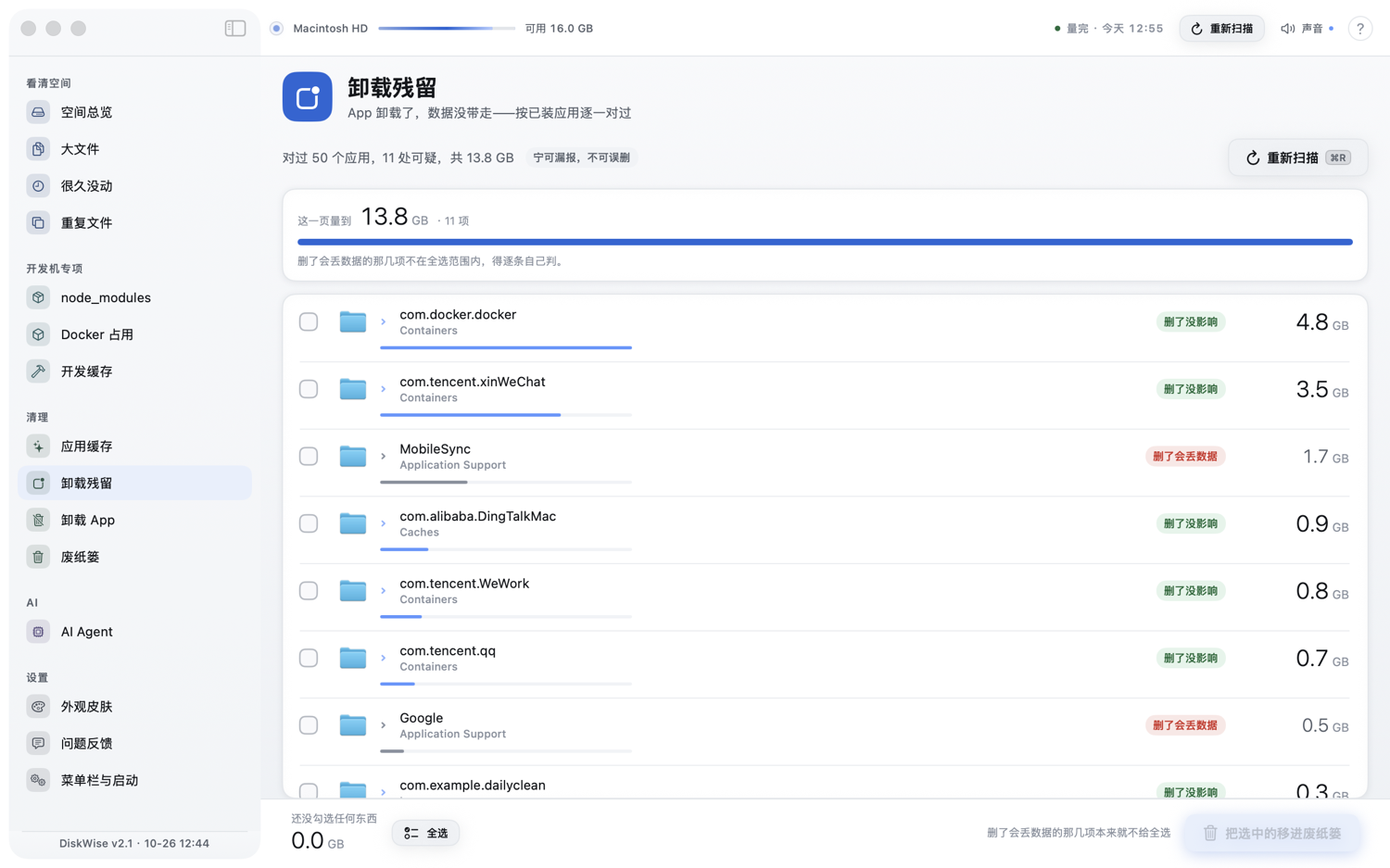Image resolution: width=1390 pixels, height=868 pixels.
Task: Open Docker 占用 section
Action: tap(134, 334)
